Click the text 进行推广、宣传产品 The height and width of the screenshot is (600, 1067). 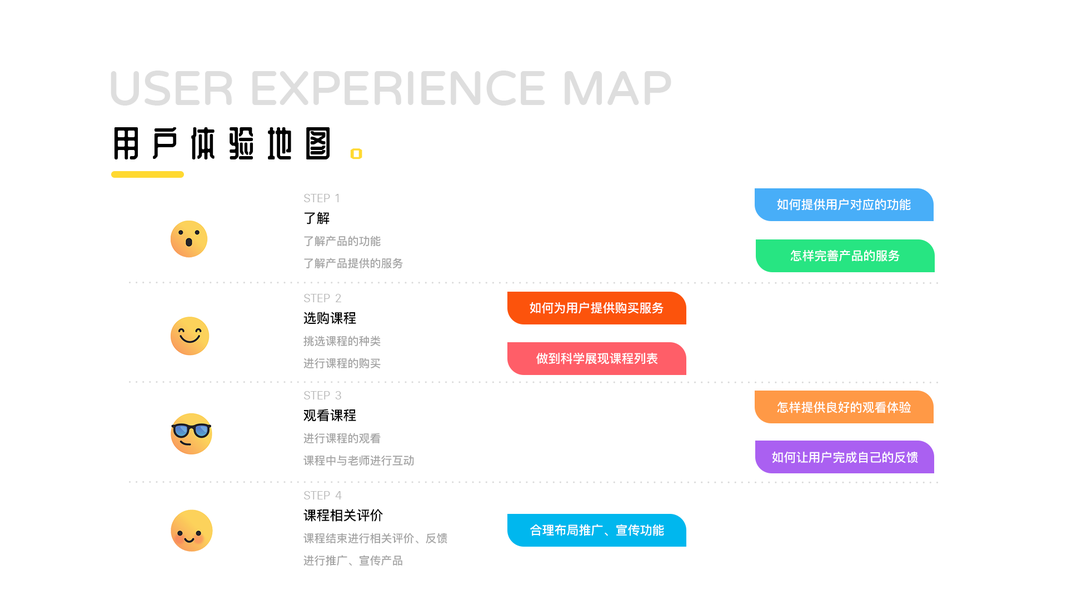click(353, 561)
